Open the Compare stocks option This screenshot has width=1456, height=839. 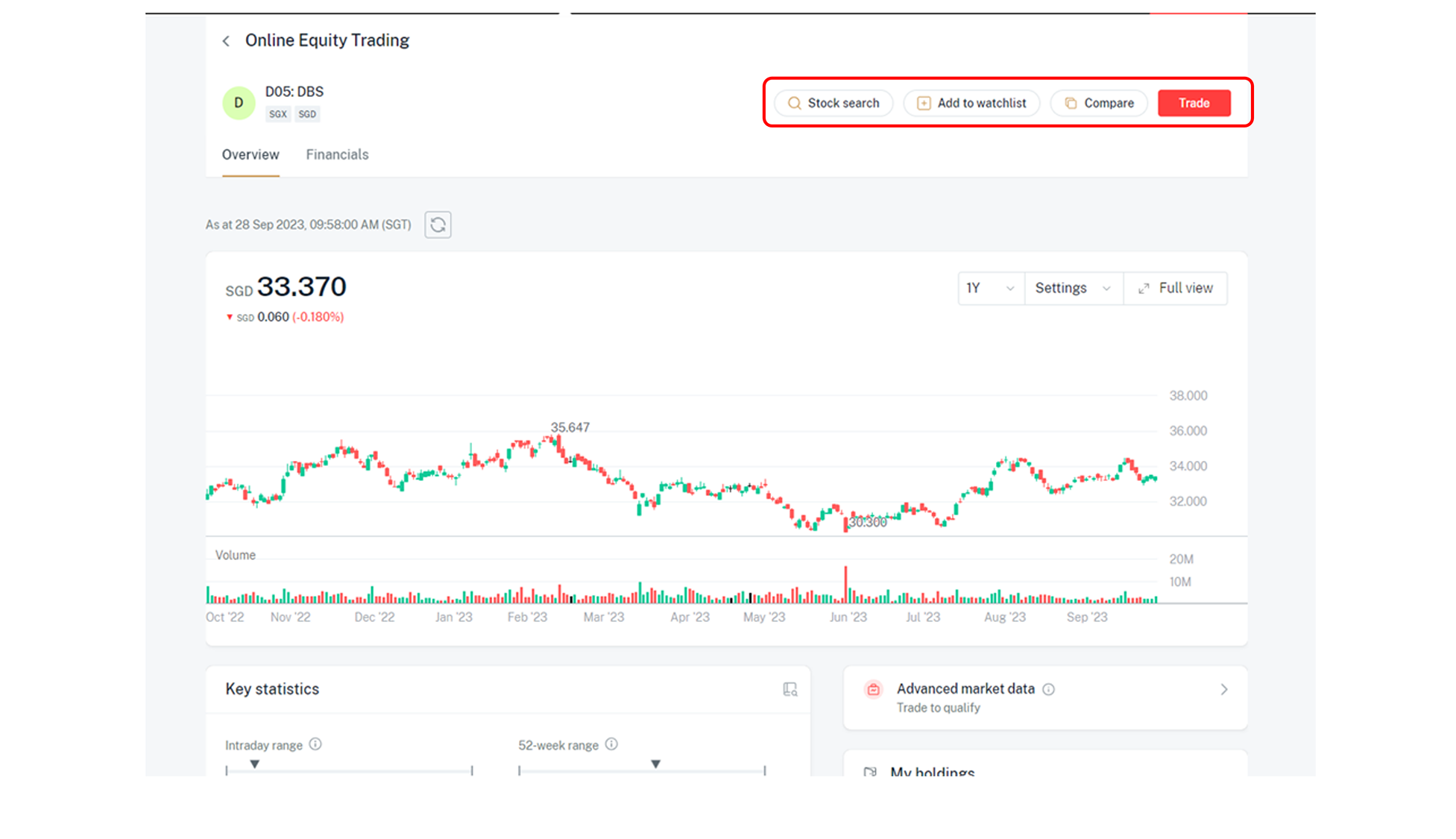[x=1099, y=103]
